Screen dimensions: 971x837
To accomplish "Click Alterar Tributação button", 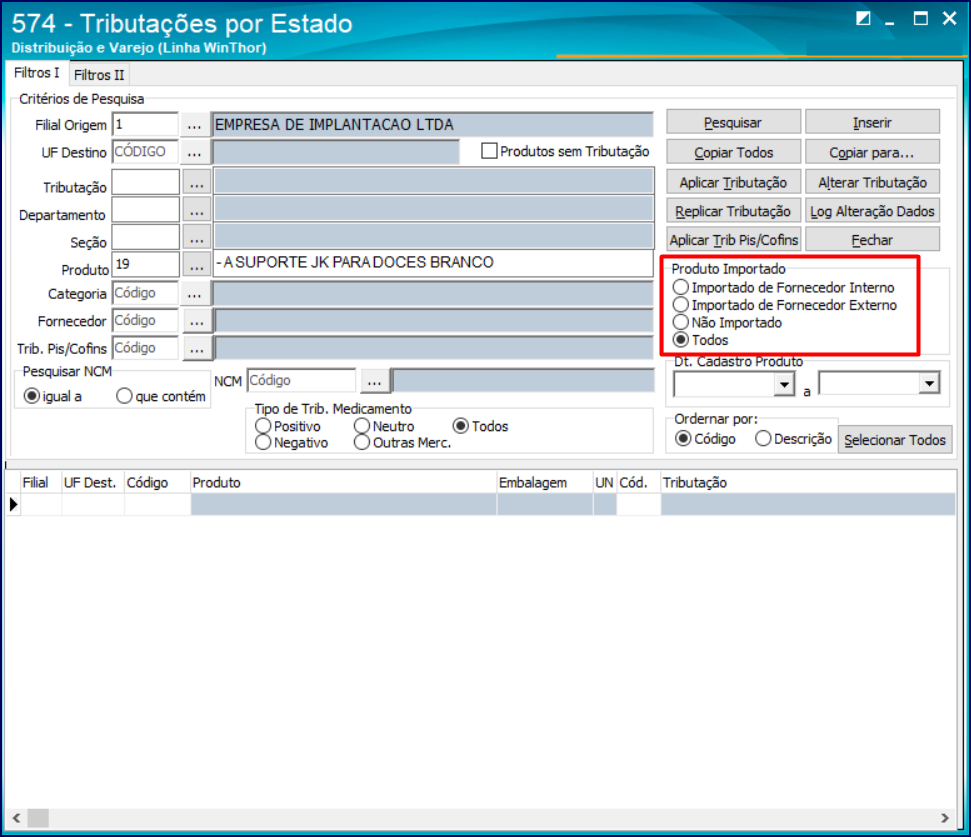I will click(x=872, y=183).
